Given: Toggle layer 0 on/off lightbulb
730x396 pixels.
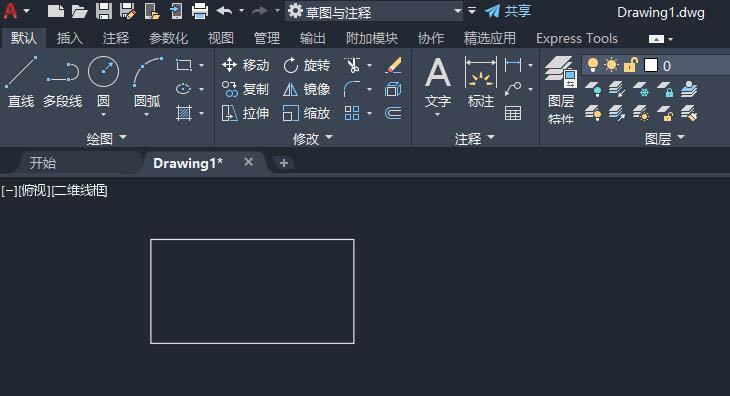Looking at the screenshot, I should tap(593, 65).
